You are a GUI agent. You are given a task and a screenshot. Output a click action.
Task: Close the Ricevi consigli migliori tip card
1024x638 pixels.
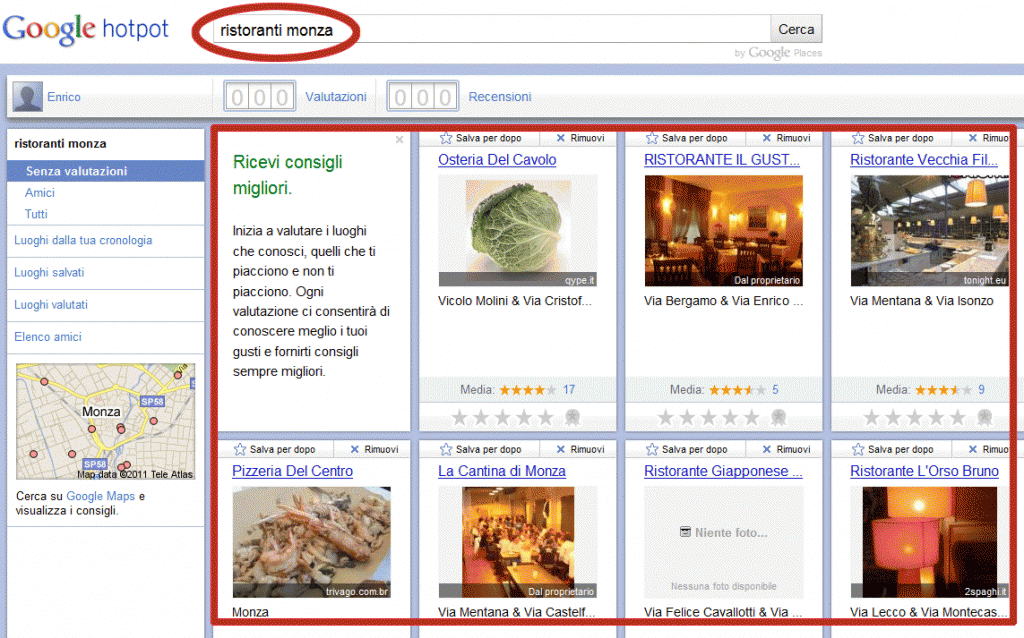(x=400, y=140)
